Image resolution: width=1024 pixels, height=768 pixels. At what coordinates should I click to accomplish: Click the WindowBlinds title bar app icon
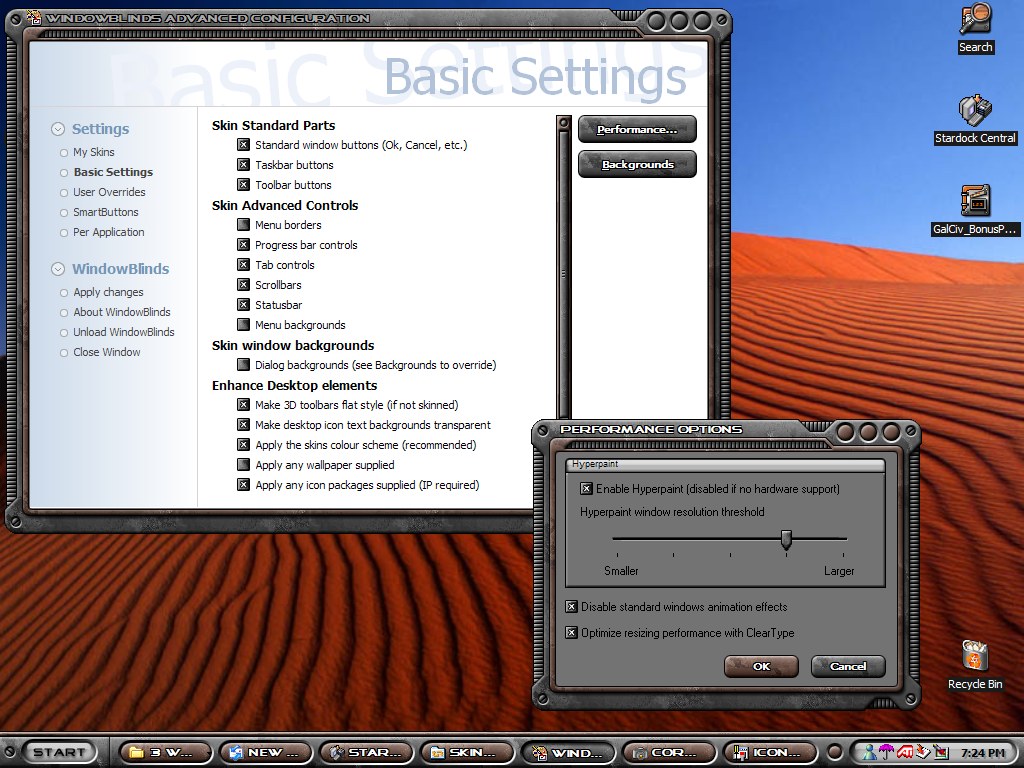34,18
